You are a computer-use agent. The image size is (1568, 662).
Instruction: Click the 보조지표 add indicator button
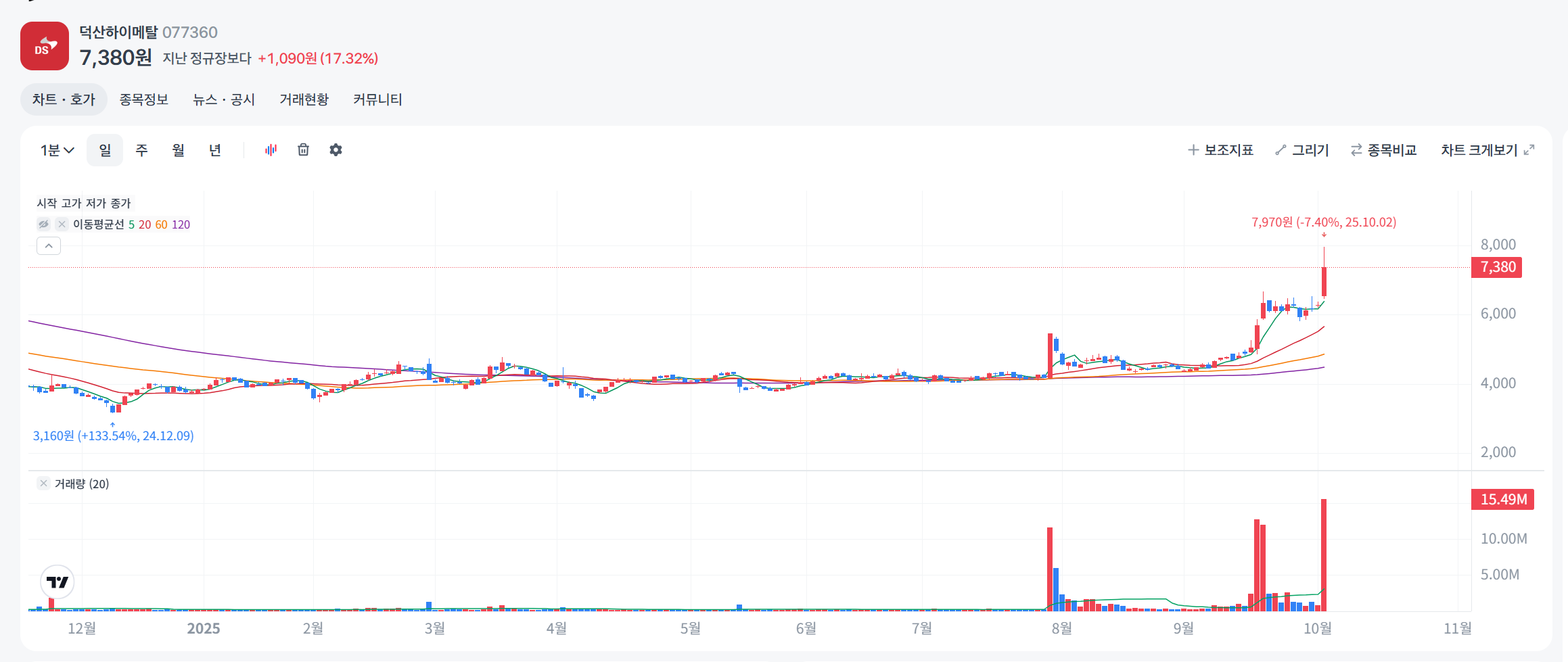tap(1221, 150)
